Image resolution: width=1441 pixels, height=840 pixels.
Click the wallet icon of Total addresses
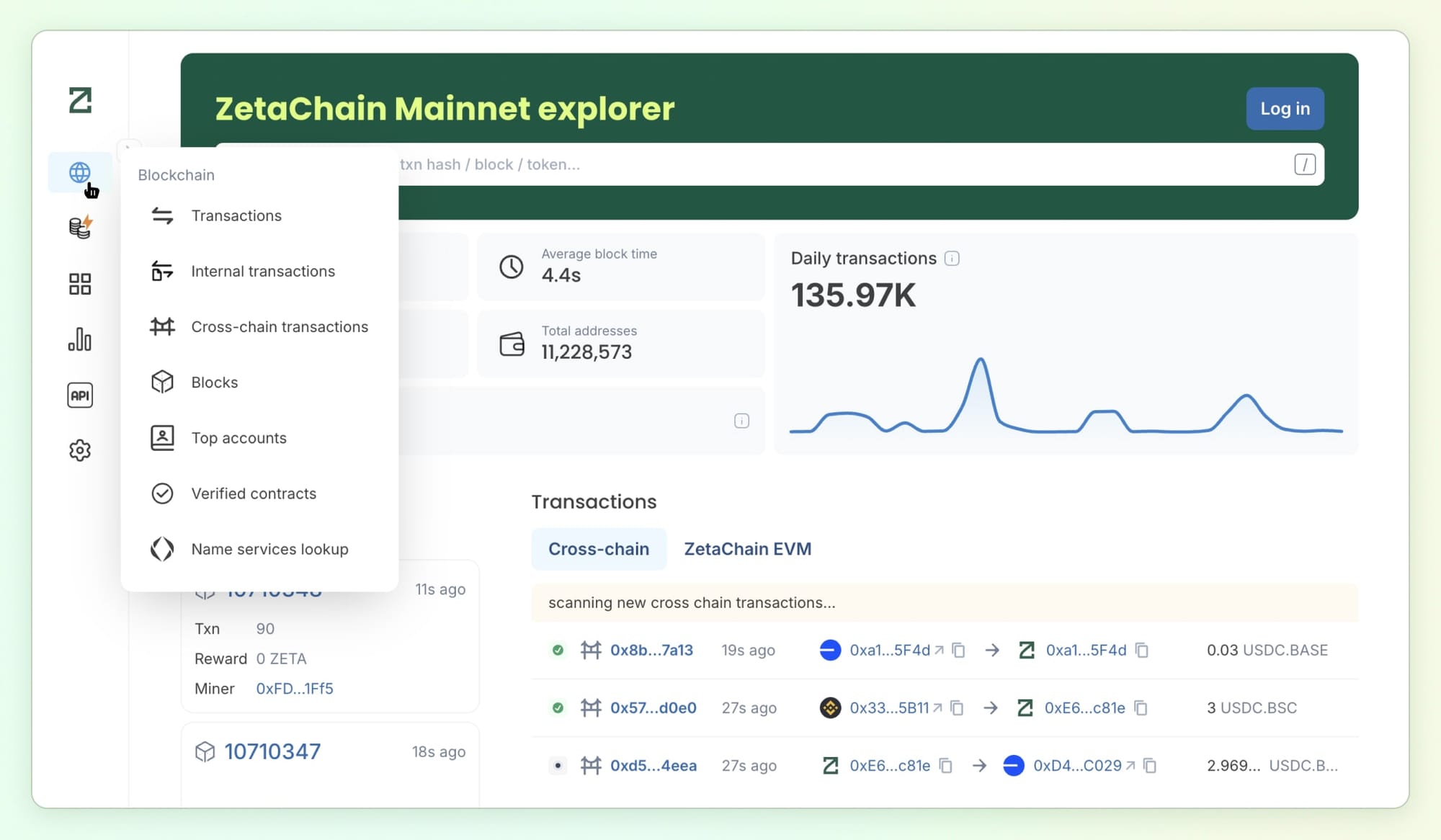coord(512,344)
